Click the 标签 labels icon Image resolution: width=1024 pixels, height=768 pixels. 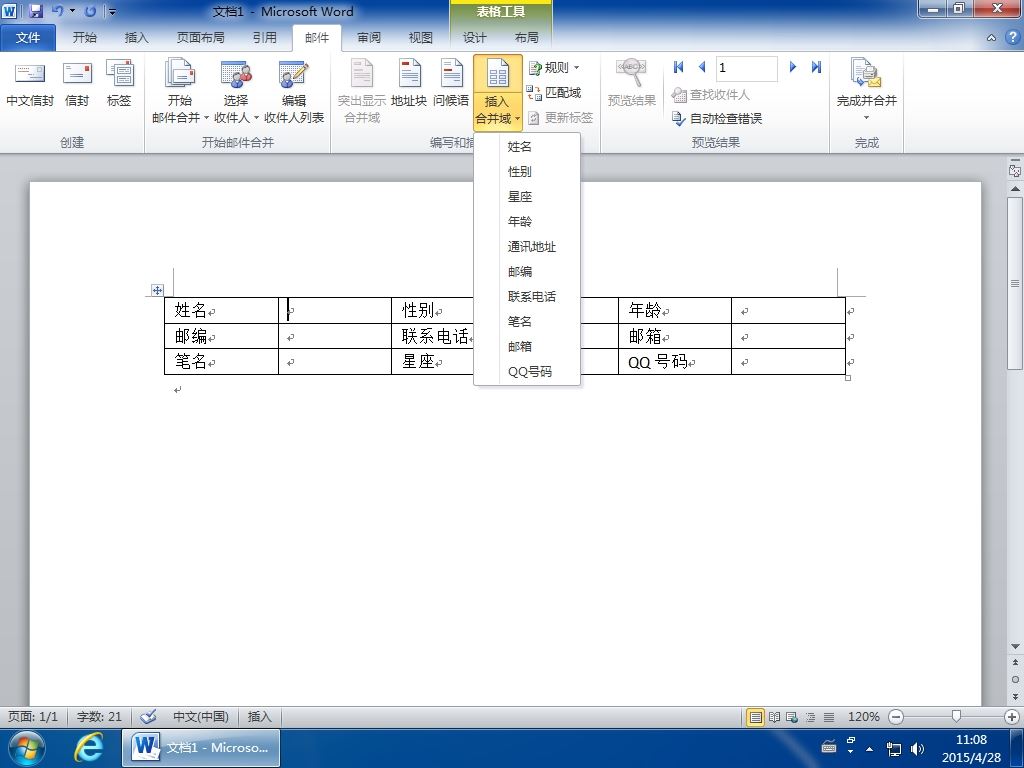(120, 73)
